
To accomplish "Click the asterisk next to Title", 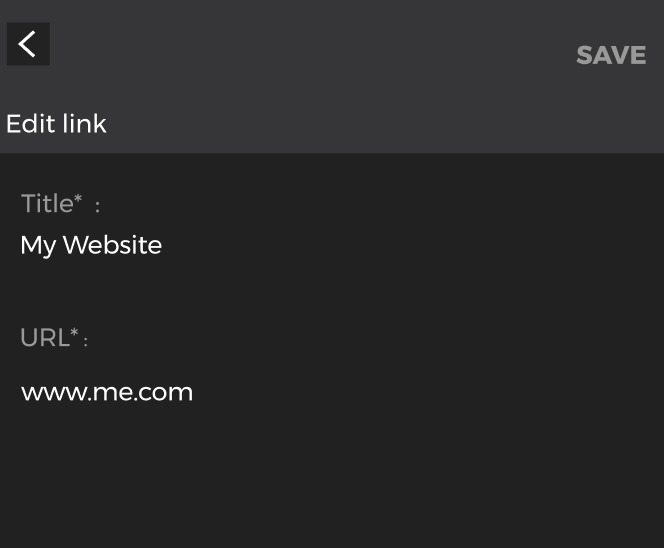I will point(78,197).
